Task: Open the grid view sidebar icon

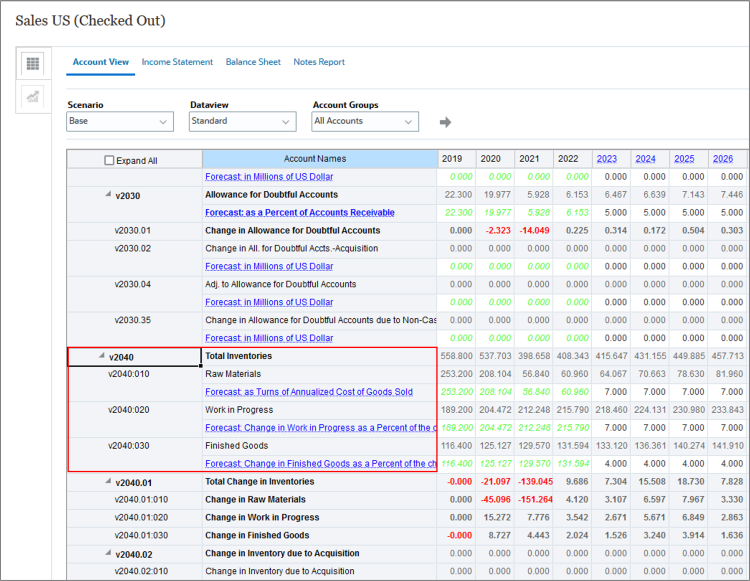Action: 33,64
